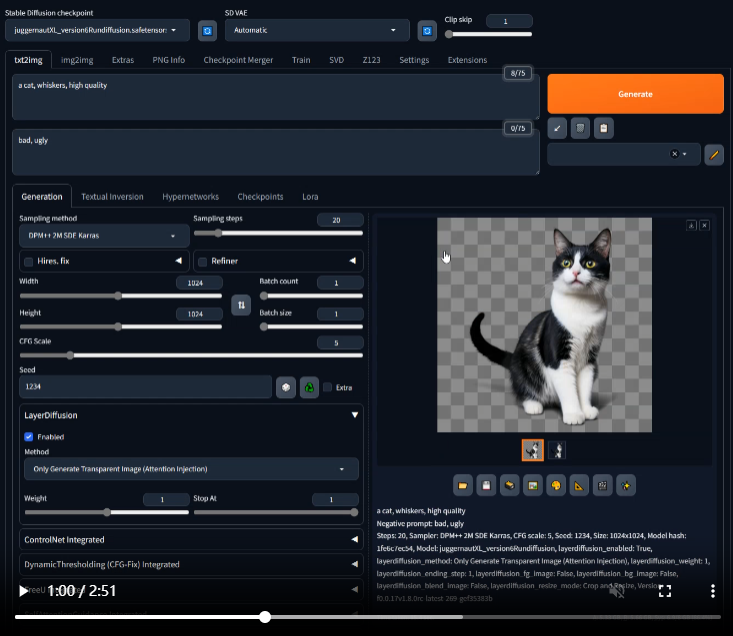Switch to the Lora tab
The width and height of the screenshot is (733, 636).
310,197
